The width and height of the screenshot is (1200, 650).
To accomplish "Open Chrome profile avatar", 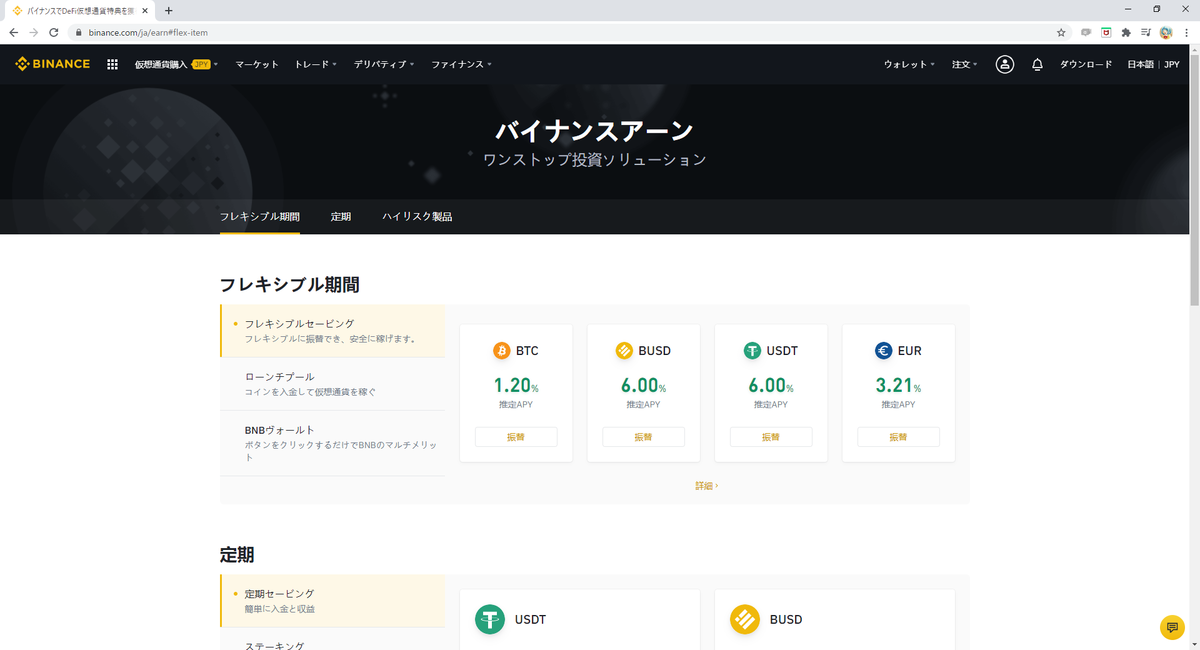I will tap(1166, 32).
